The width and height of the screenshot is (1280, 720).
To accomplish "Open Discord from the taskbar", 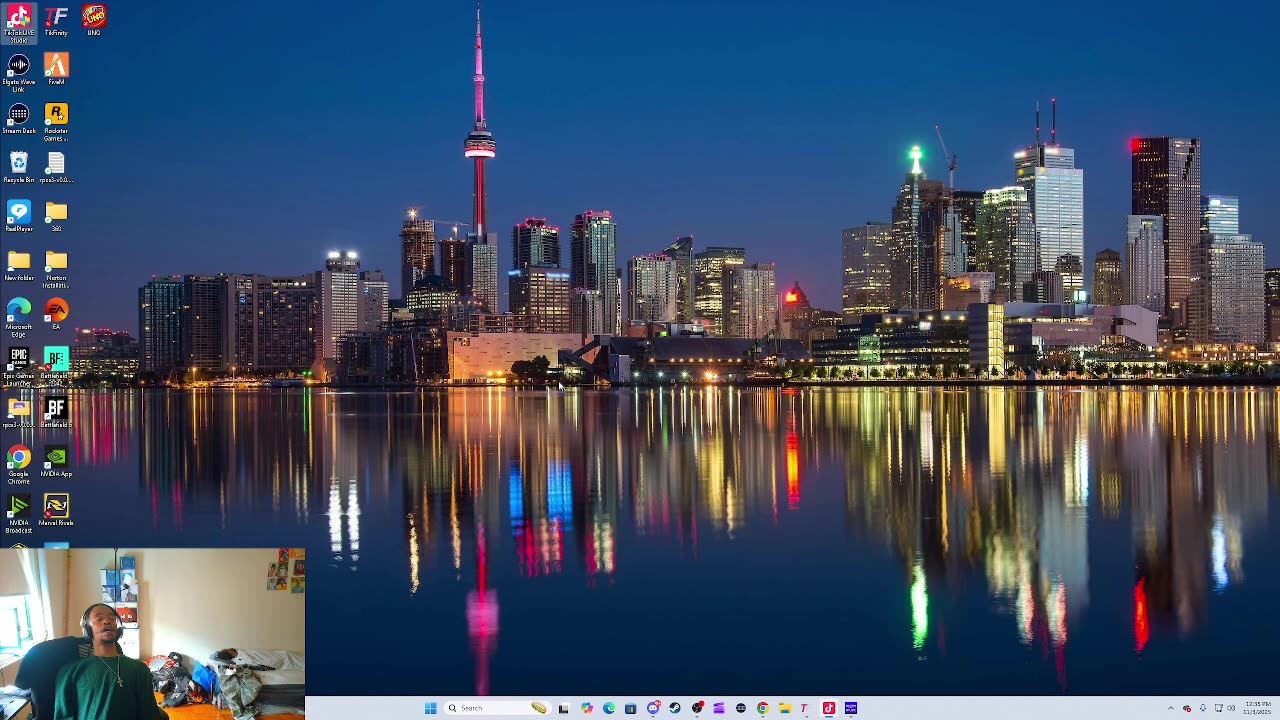I will [x=653, y=708].
